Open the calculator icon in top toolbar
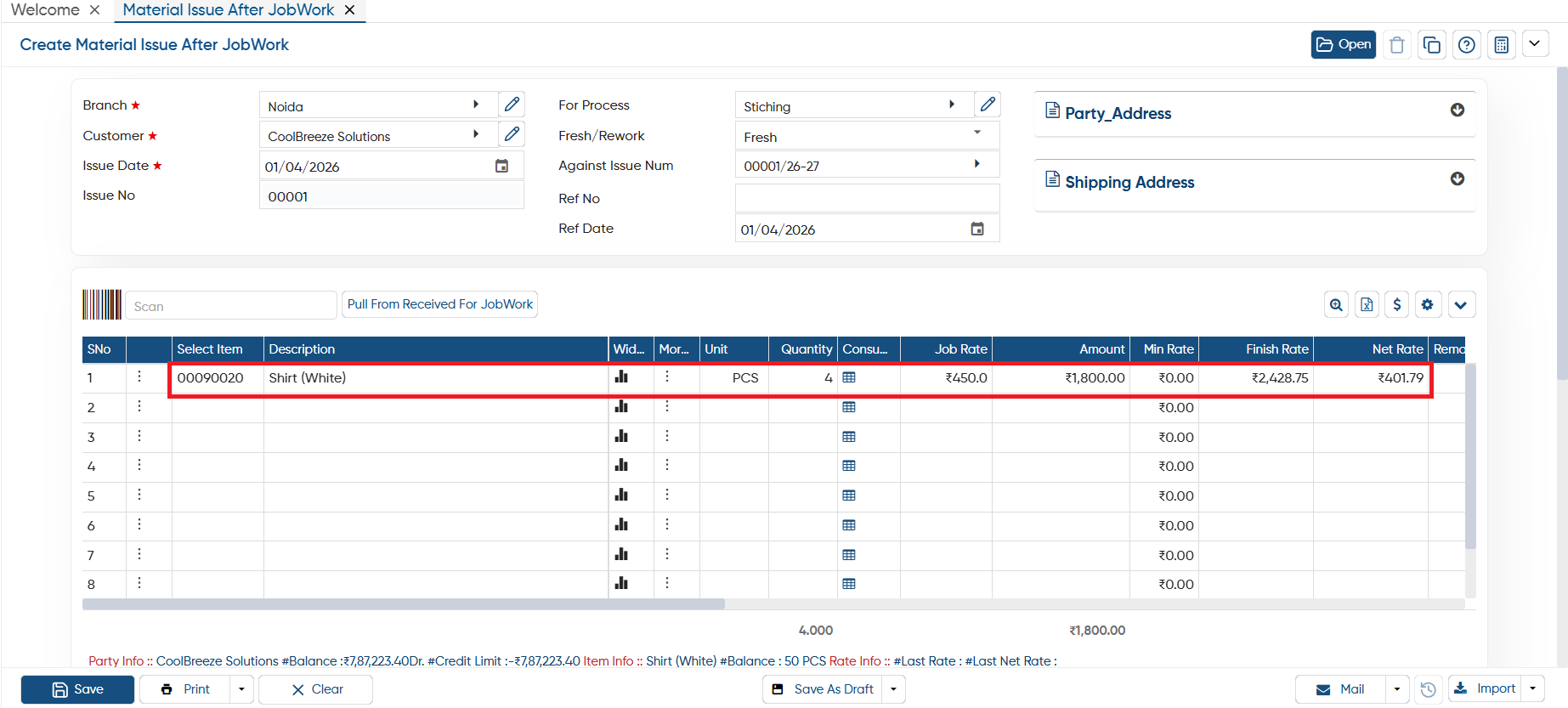 (x=1501, y=45)
